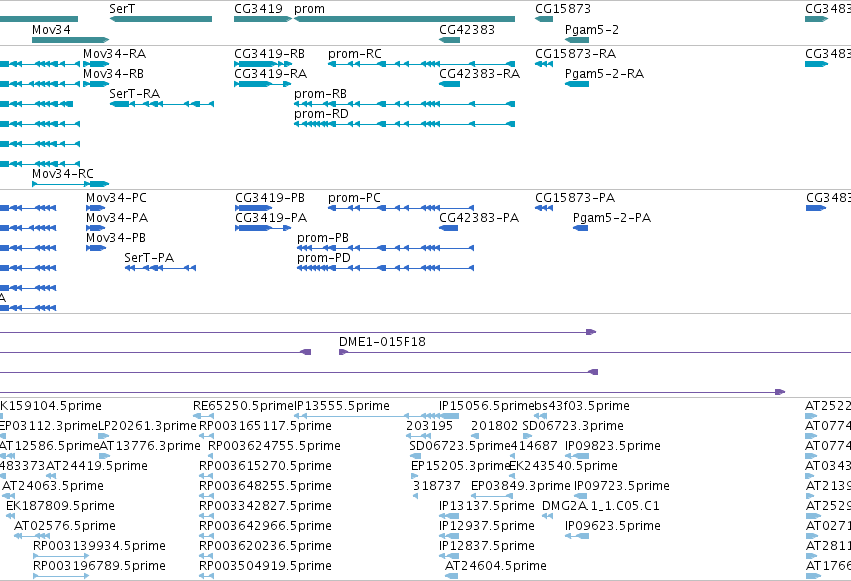Select the prom-RC transcript
851x581 pixels.
[x=421, y=64]
